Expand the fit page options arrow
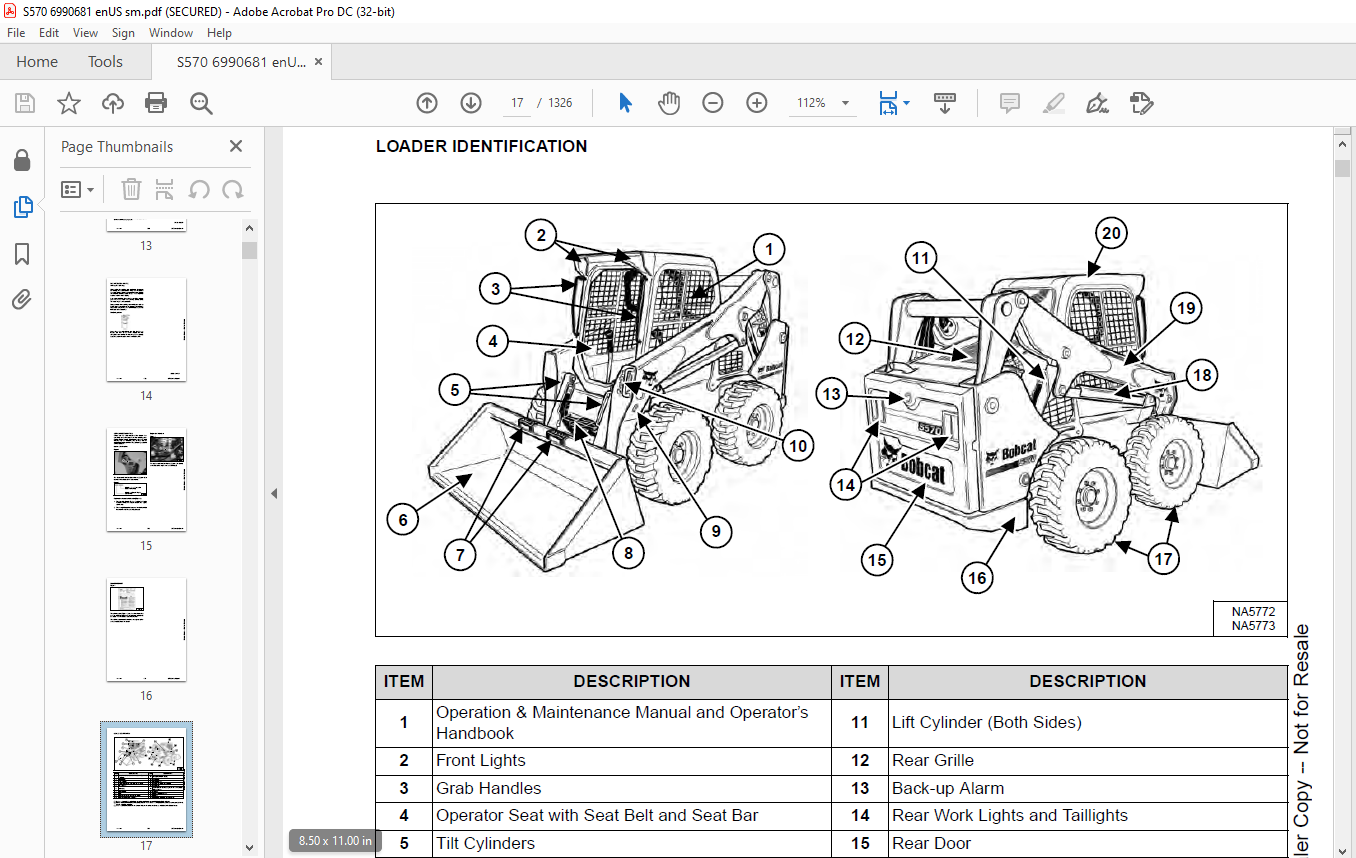This screenshot has height=858, width=1356. [x=907, y=103]
